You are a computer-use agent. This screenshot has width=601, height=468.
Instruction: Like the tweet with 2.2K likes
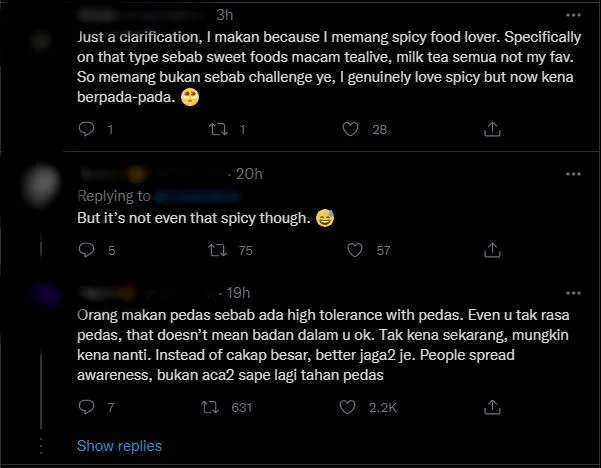point(350,407)
